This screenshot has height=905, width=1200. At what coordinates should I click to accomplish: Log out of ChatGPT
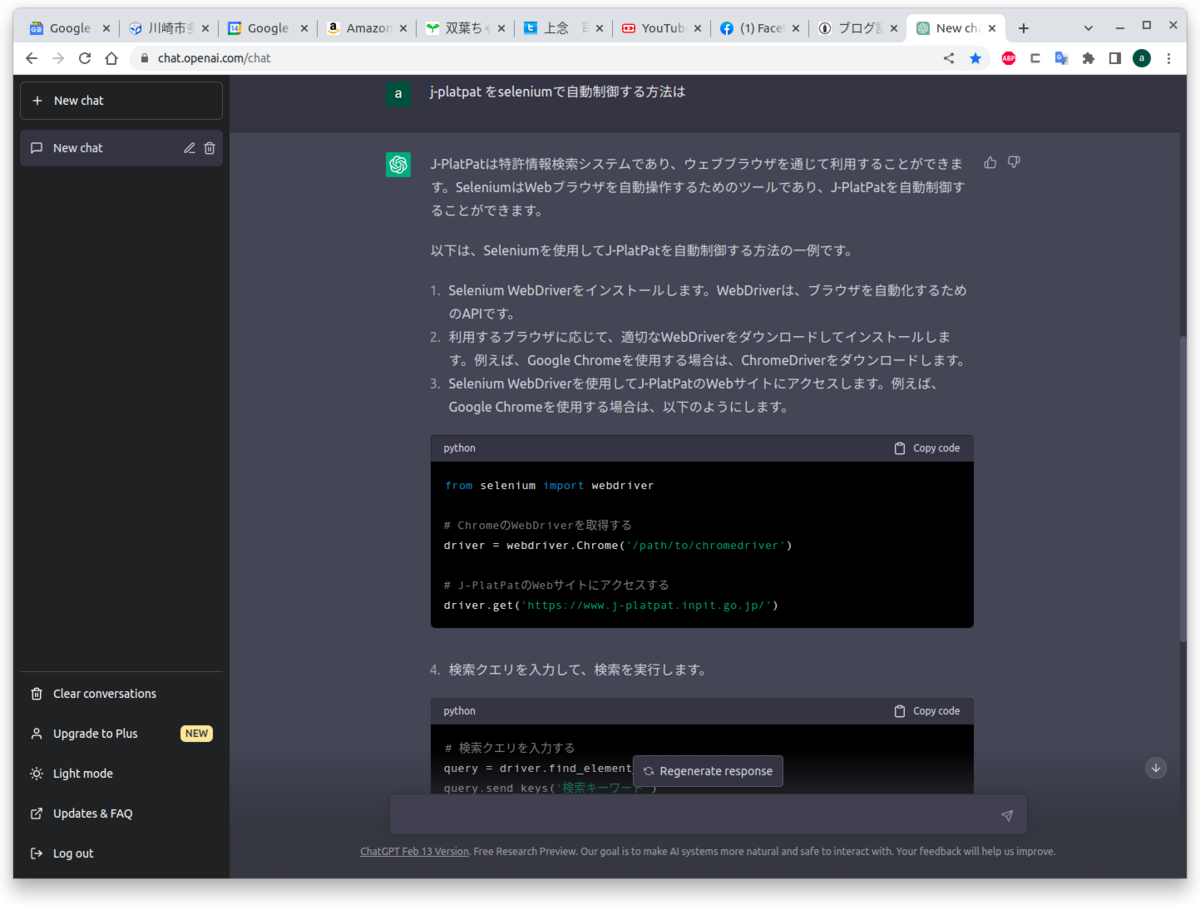pos(121,854)
